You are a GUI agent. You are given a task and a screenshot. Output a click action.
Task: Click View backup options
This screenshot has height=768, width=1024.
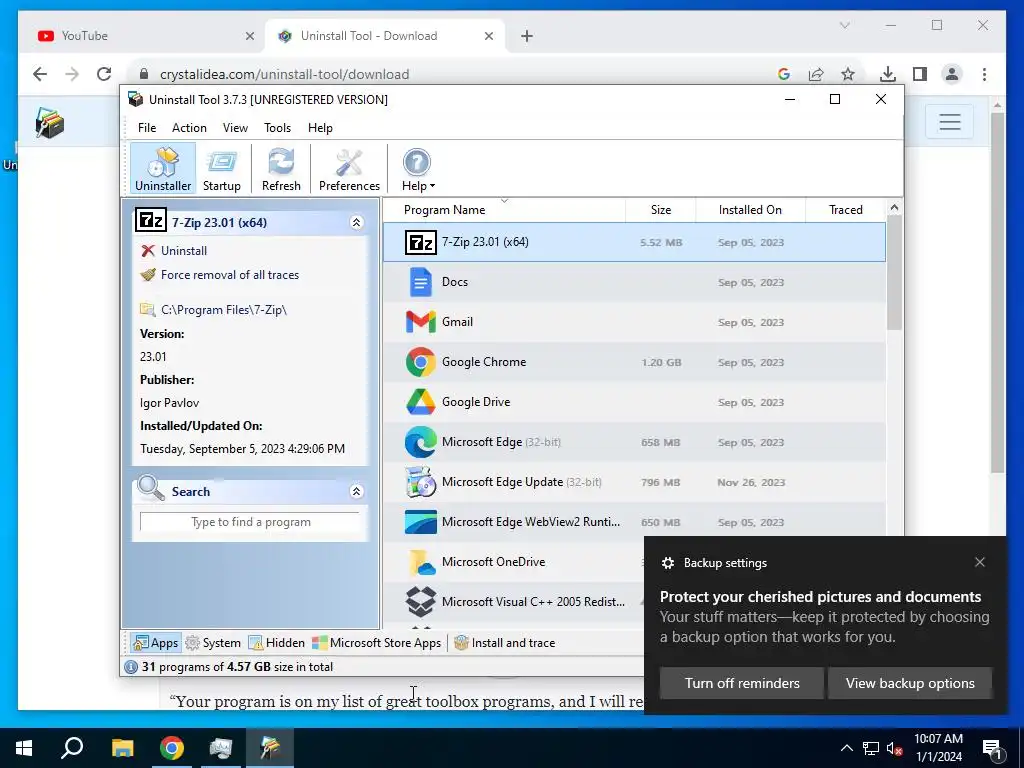click(910, 683)
